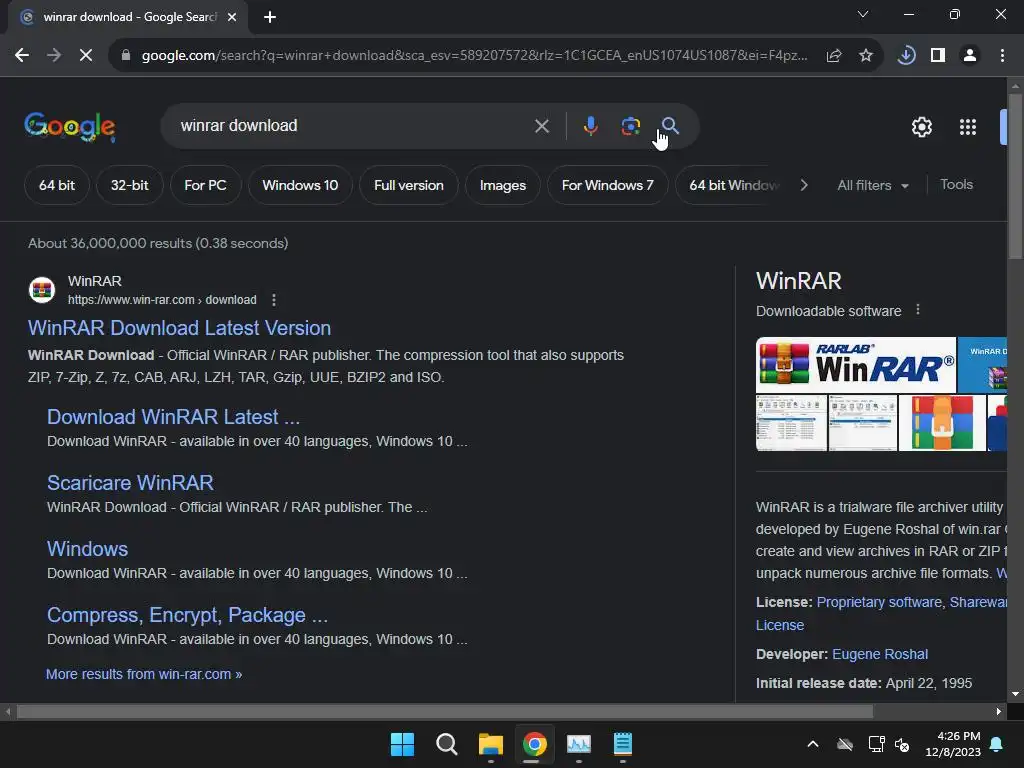Open the Compress, Encrypt, Package sitelink

(187, 615)
